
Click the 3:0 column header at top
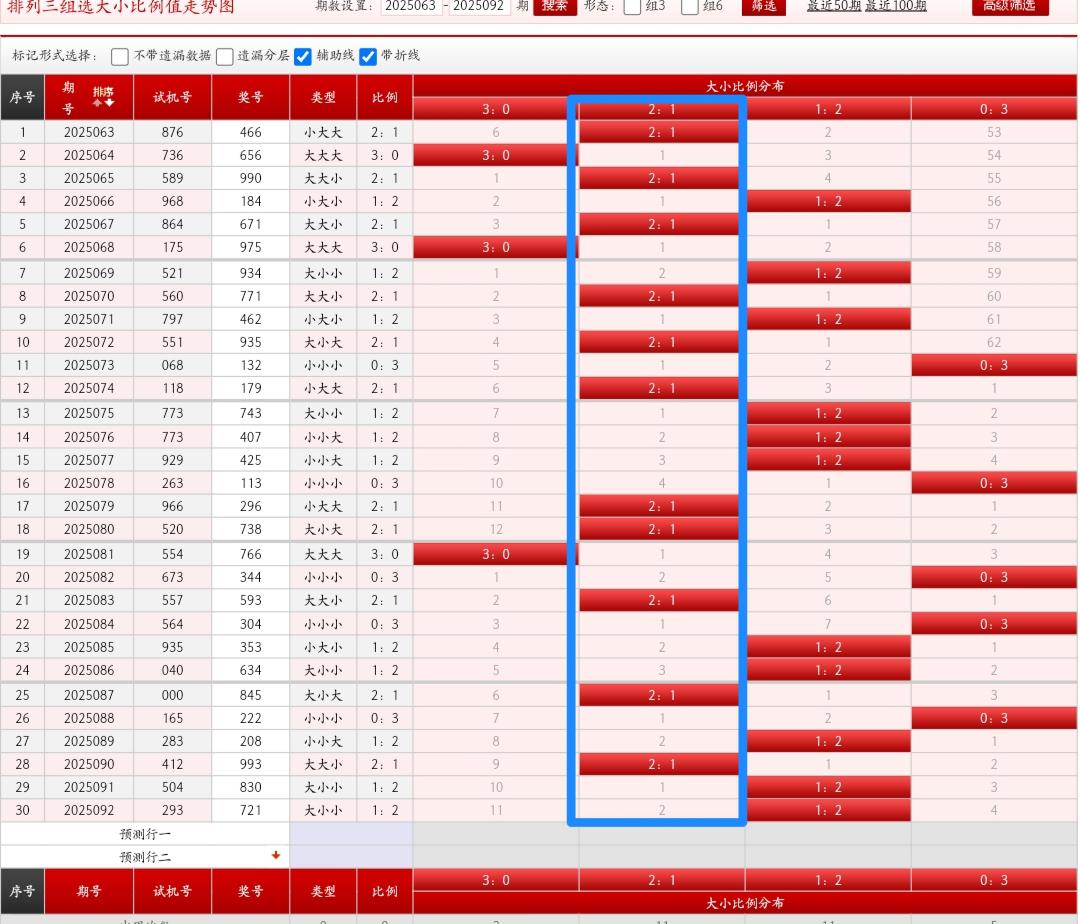495,109
